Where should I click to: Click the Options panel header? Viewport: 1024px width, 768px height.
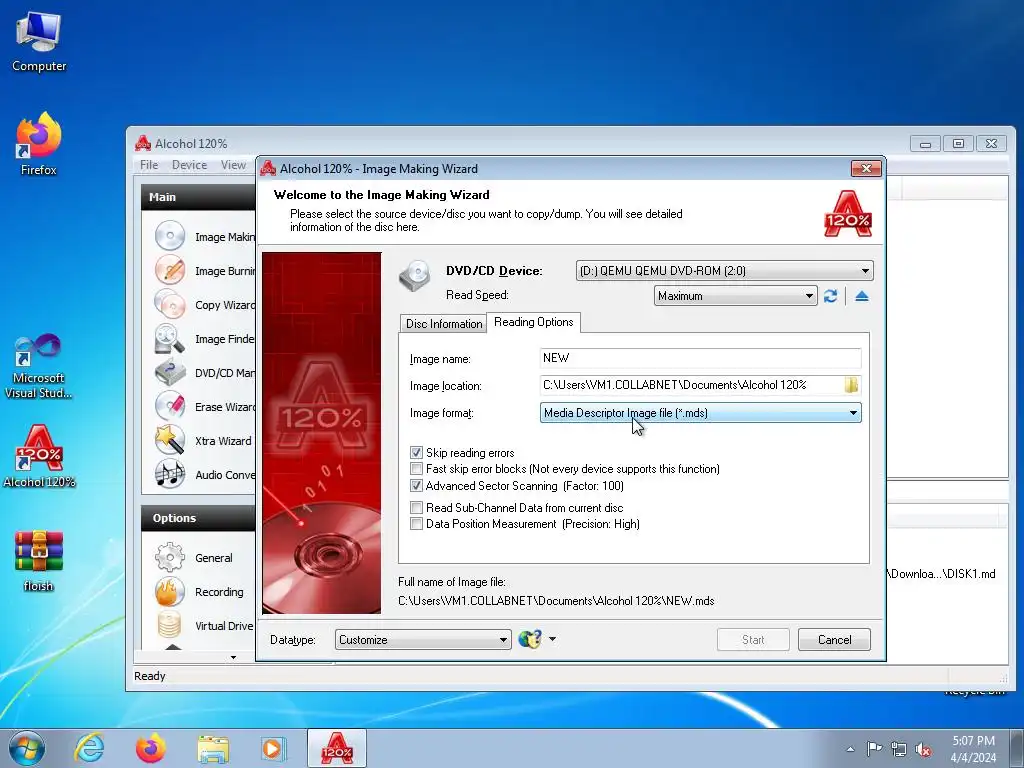coord(199,518)
